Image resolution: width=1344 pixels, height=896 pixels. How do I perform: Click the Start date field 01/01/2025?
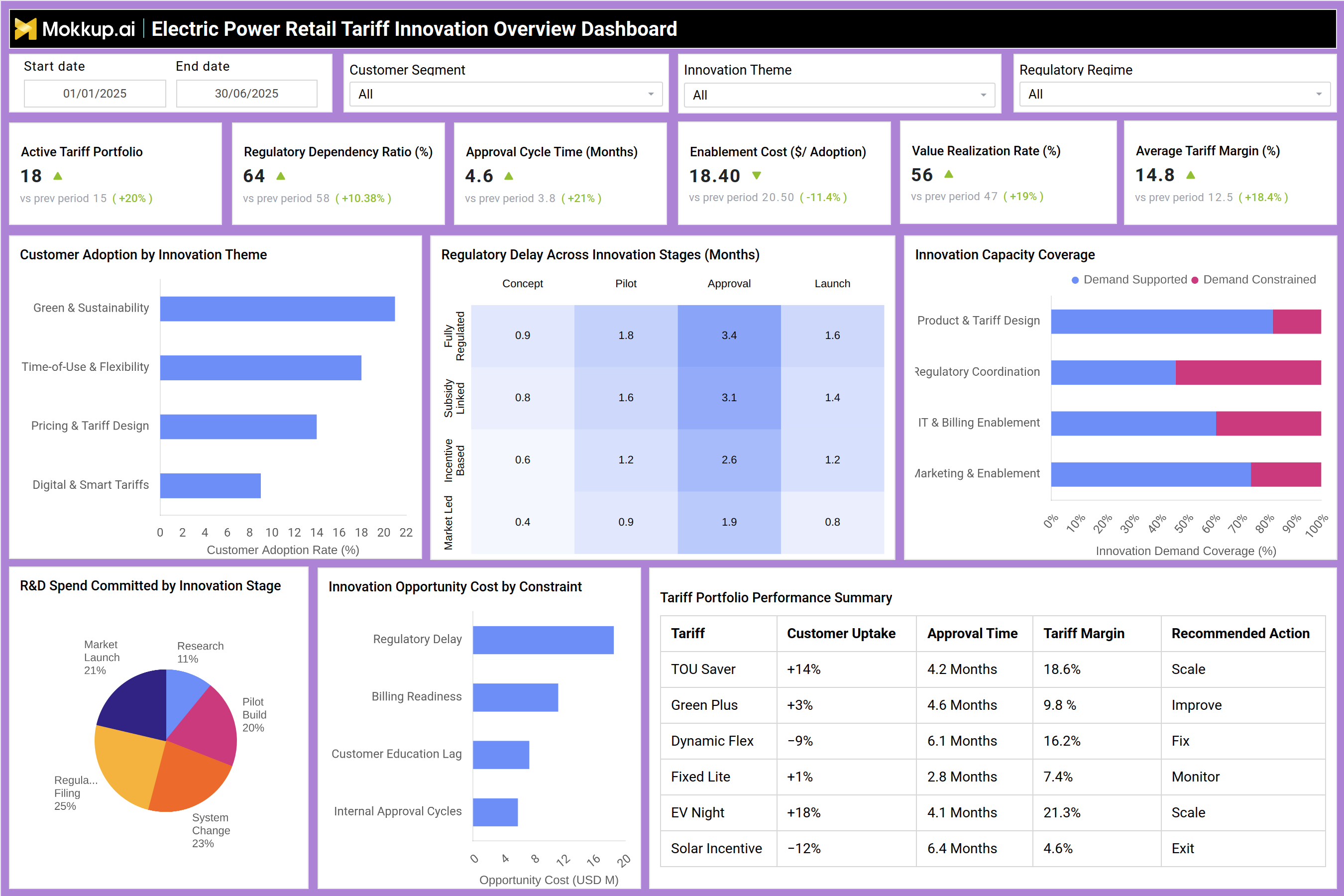tap(95, 93)
